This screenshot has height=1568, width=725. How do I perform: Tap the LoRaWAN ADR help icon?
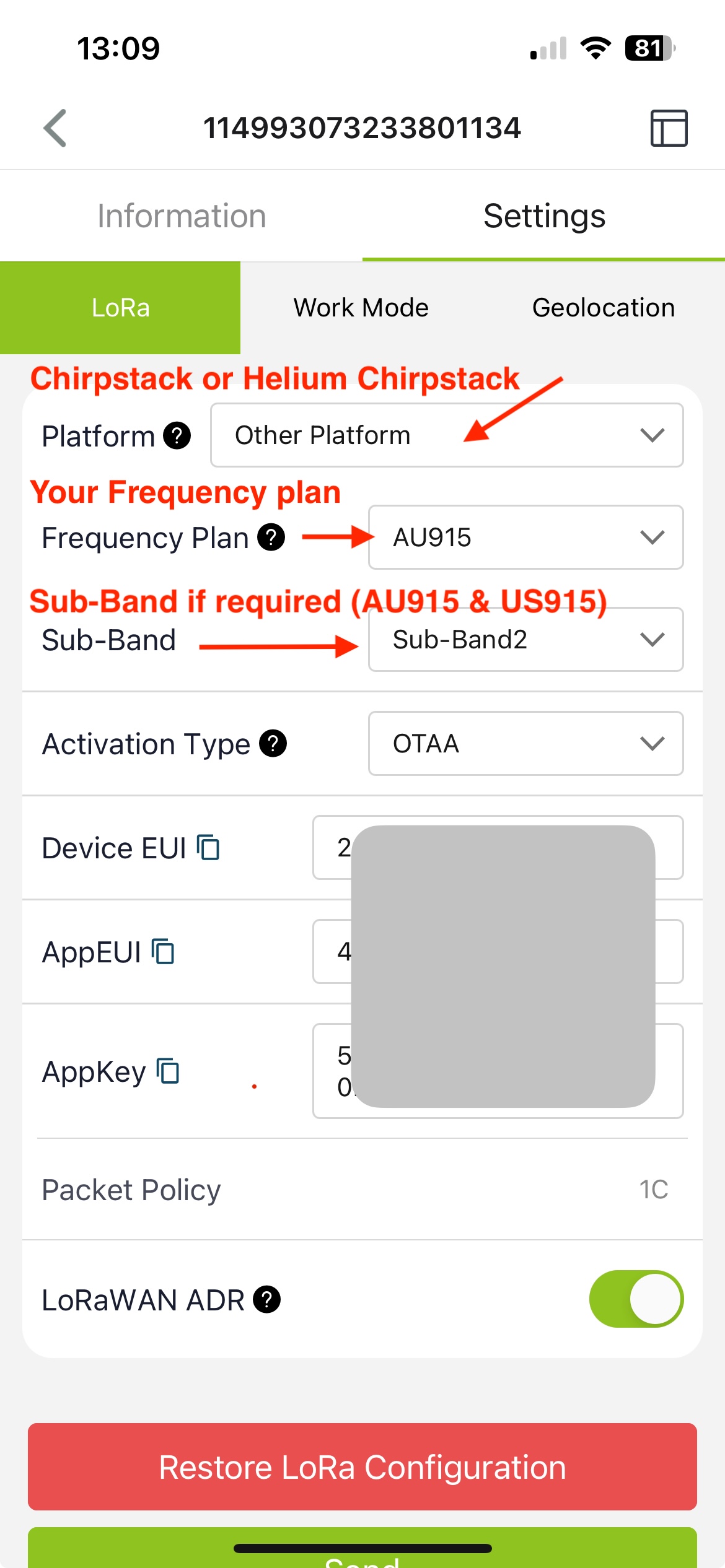click(x=267, y=1299)
